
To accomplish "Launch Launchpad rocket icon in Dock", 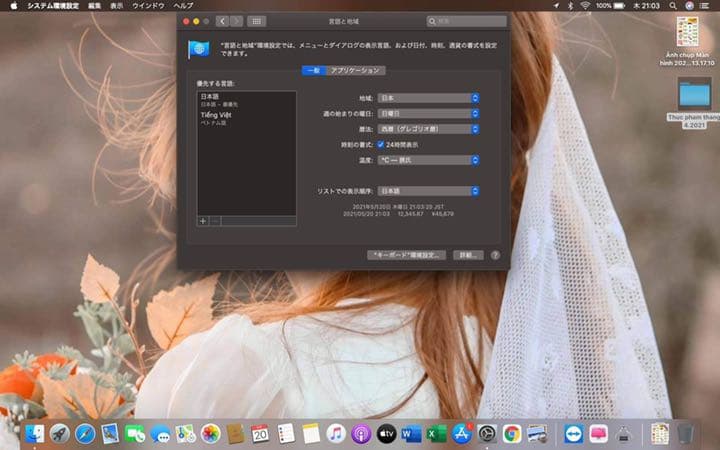I will (60, 433).
